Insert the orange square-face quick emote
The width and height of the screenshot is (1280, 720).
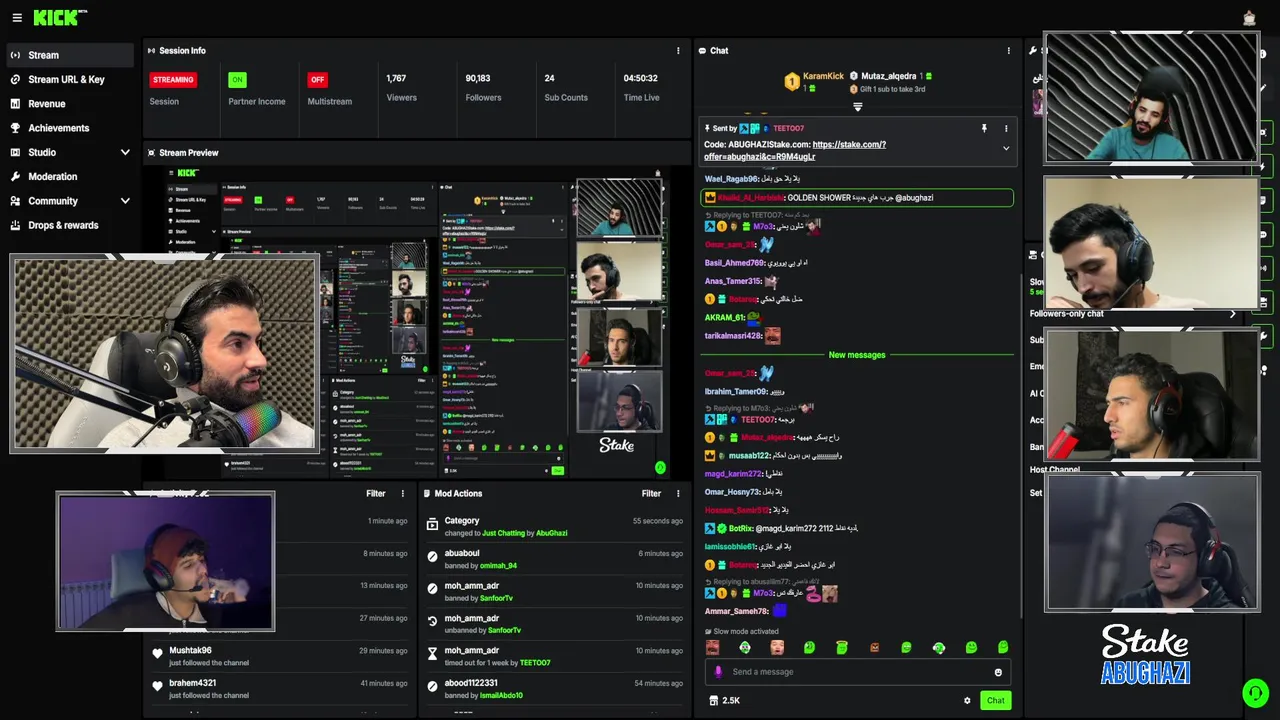[x=875, y=648]
